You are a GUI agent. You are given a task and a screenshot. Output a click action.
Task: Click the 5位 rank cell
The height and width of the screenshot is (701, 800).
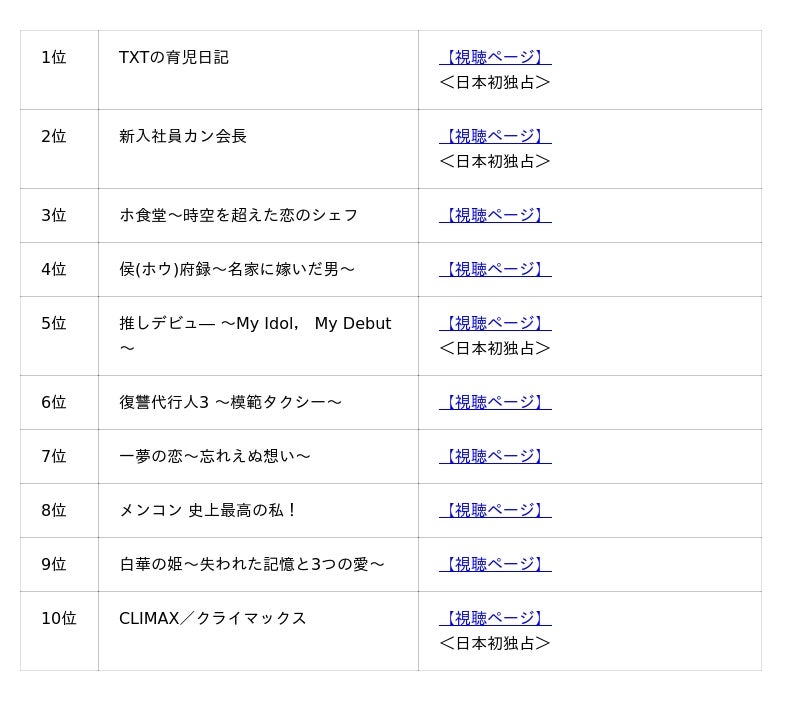(x=59, y=336)
